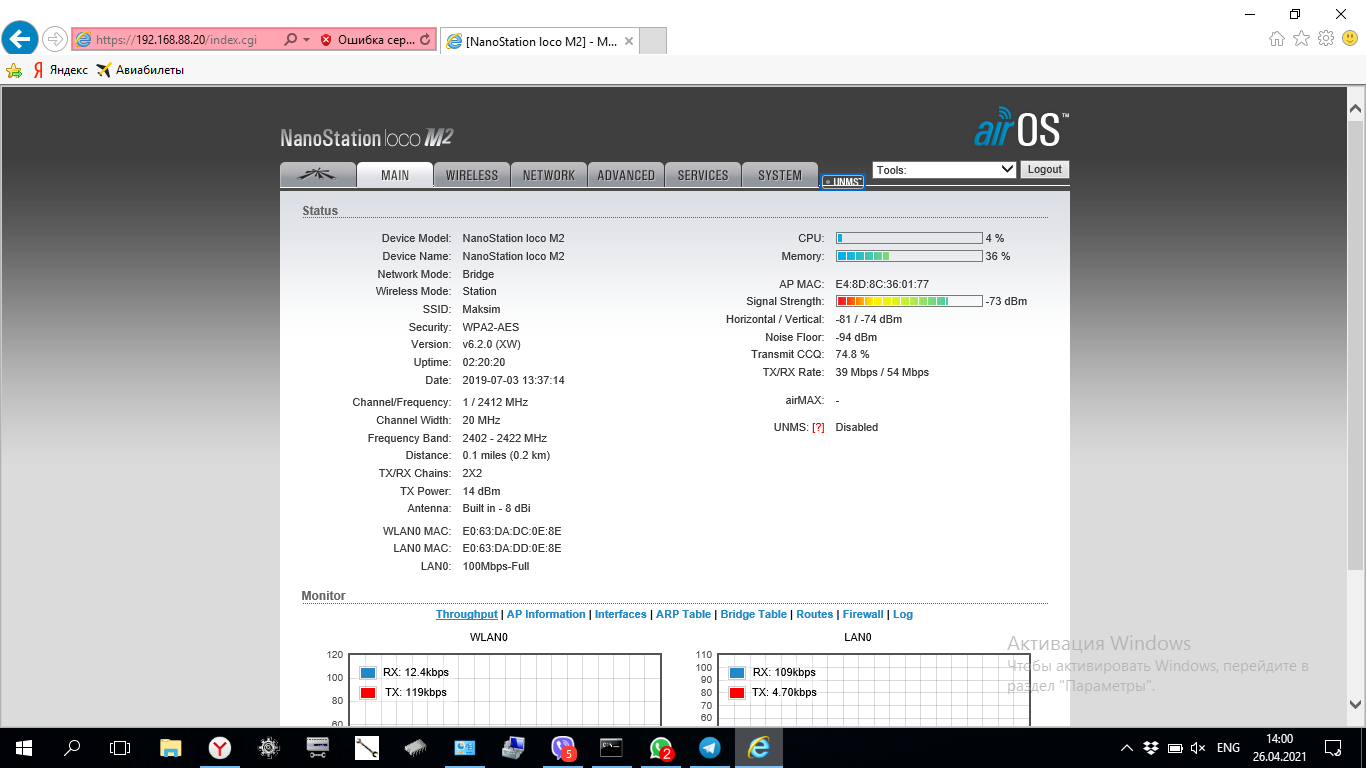The width and height of the screenshot is (1366, 768).
Task: Open the SYSTEM tab
Action: pyautogui.click(x=780, y=175)
